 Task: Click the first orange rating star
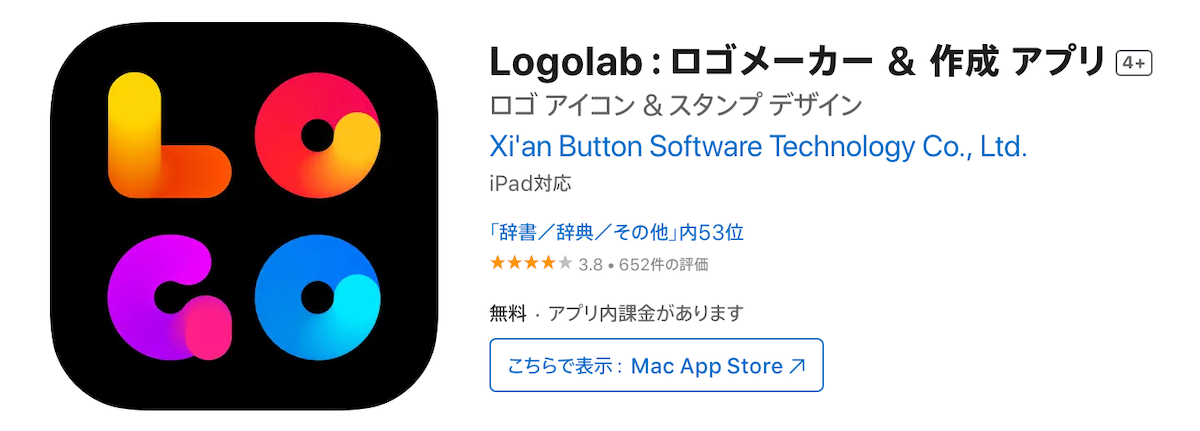[498, 264]
